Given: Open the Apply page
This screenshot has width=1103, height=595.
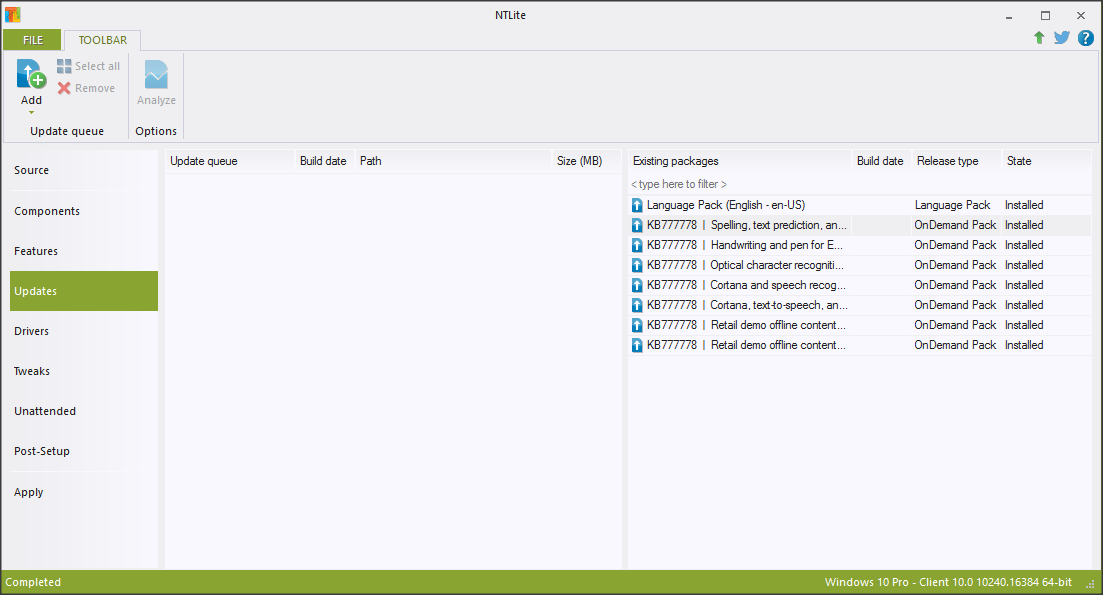Looking at the screenshot, I should coord(29,492).
